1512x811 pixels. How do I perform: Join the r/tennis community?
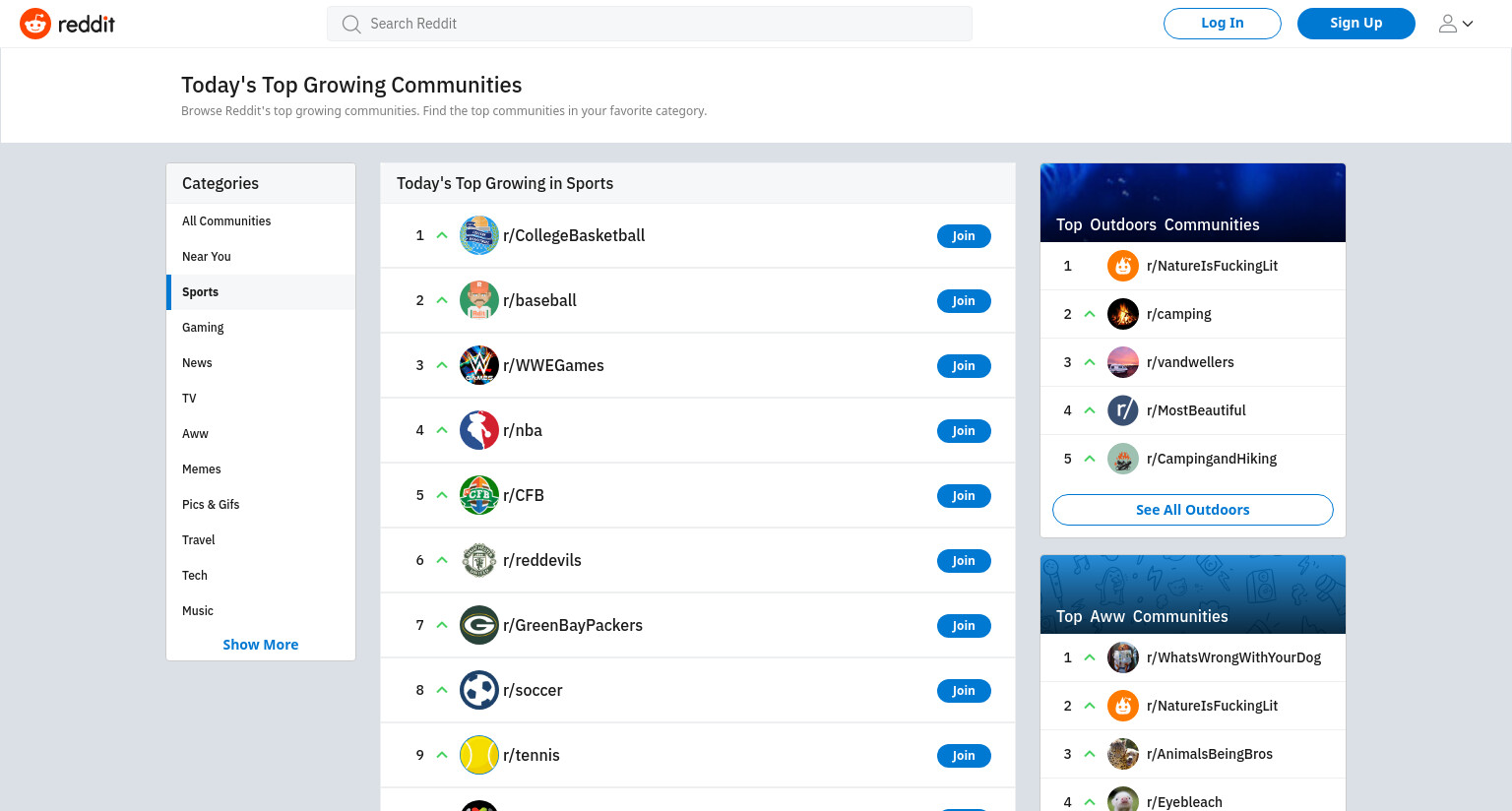pyautogui.click(x=964, y=756)
